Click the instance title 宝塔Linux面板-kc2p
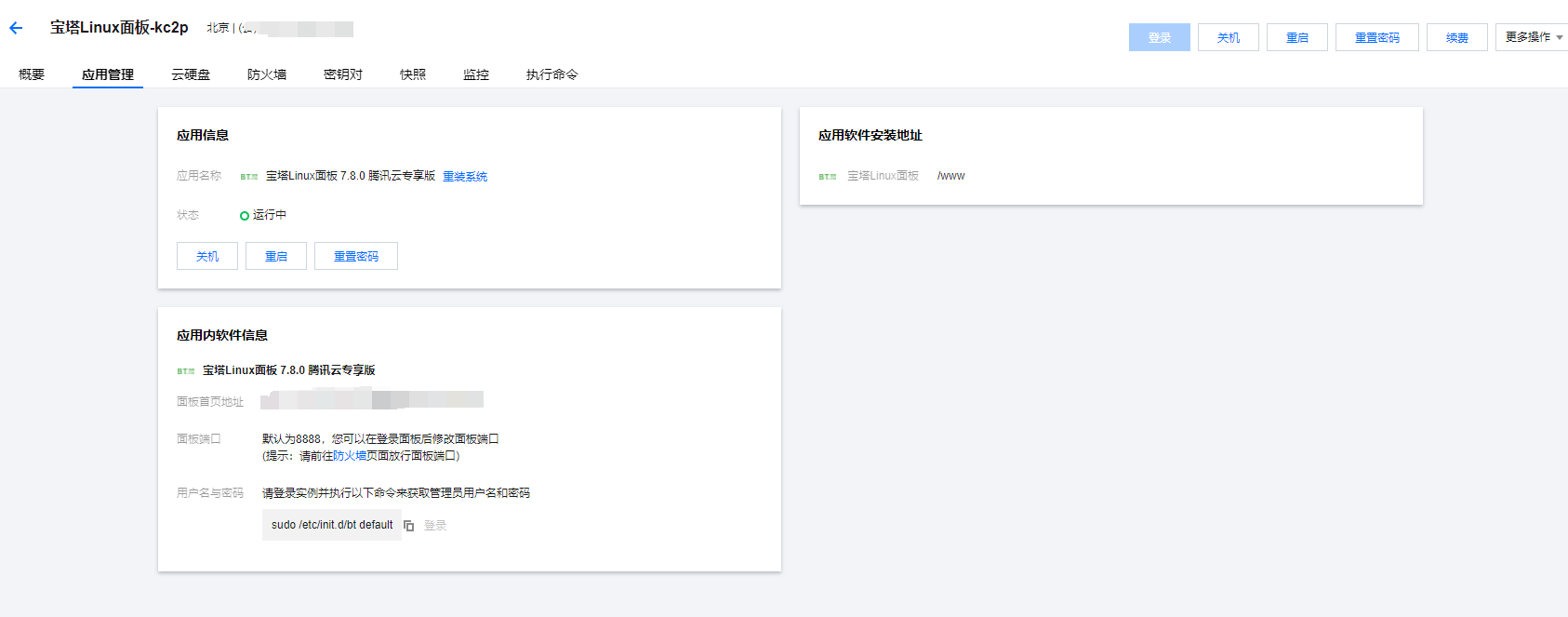 (x=119, y=28)
